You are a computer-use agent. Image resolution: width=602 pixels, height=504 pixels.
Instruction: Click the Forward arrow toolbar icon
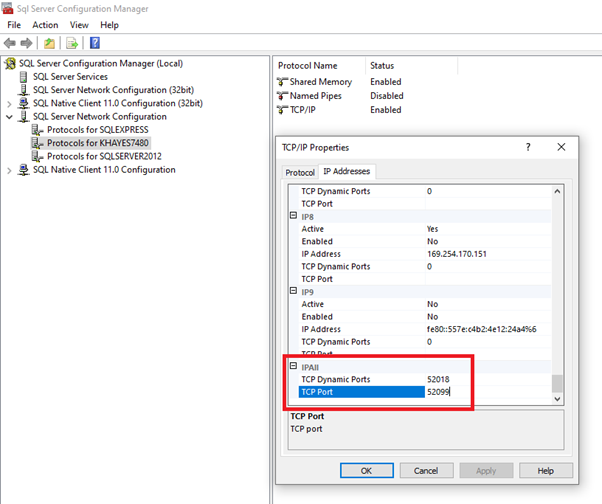[x=26, y=43]
